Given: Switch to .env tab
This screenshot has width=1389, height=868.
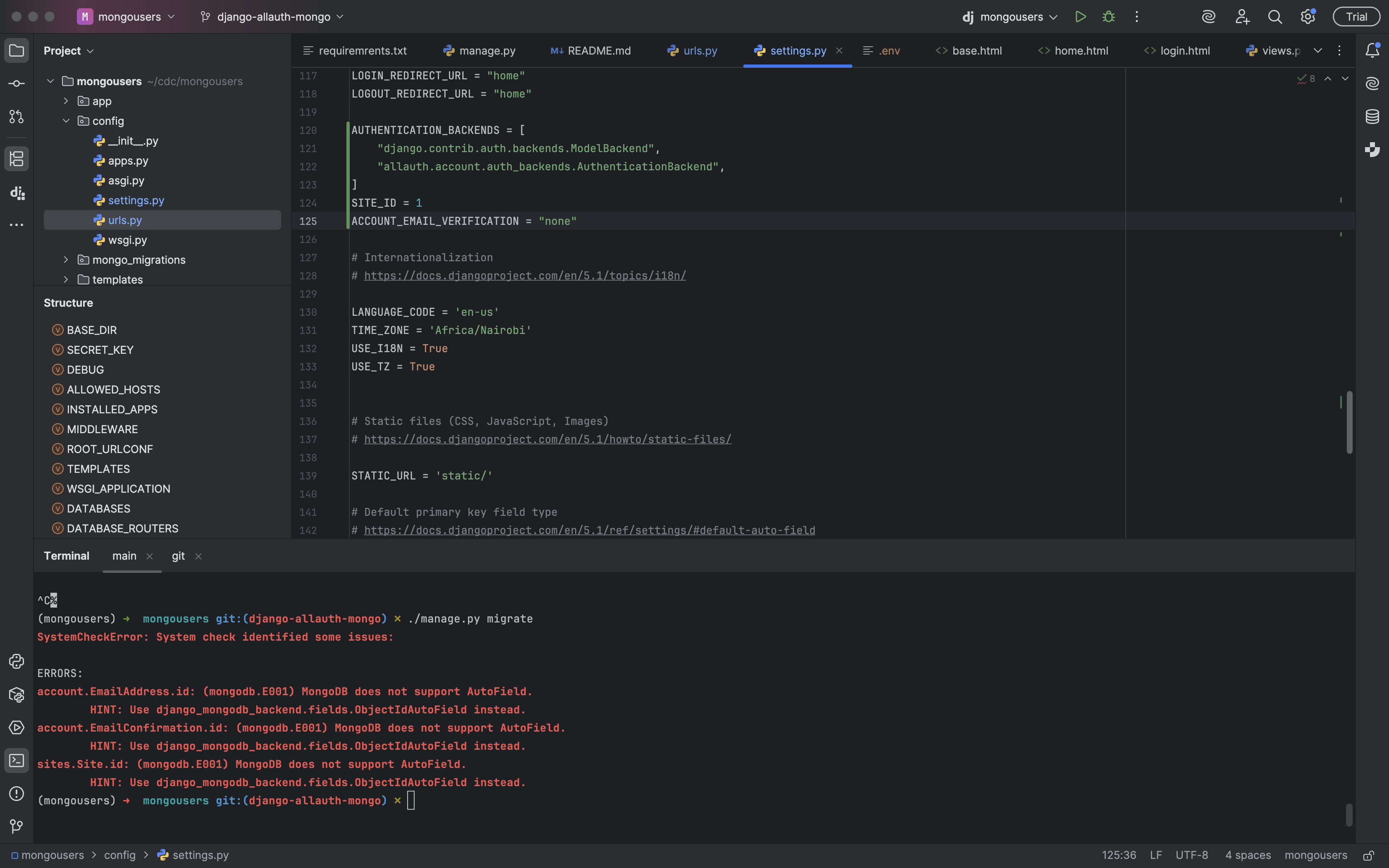Looking at the screenshot, I should [882, 50].
